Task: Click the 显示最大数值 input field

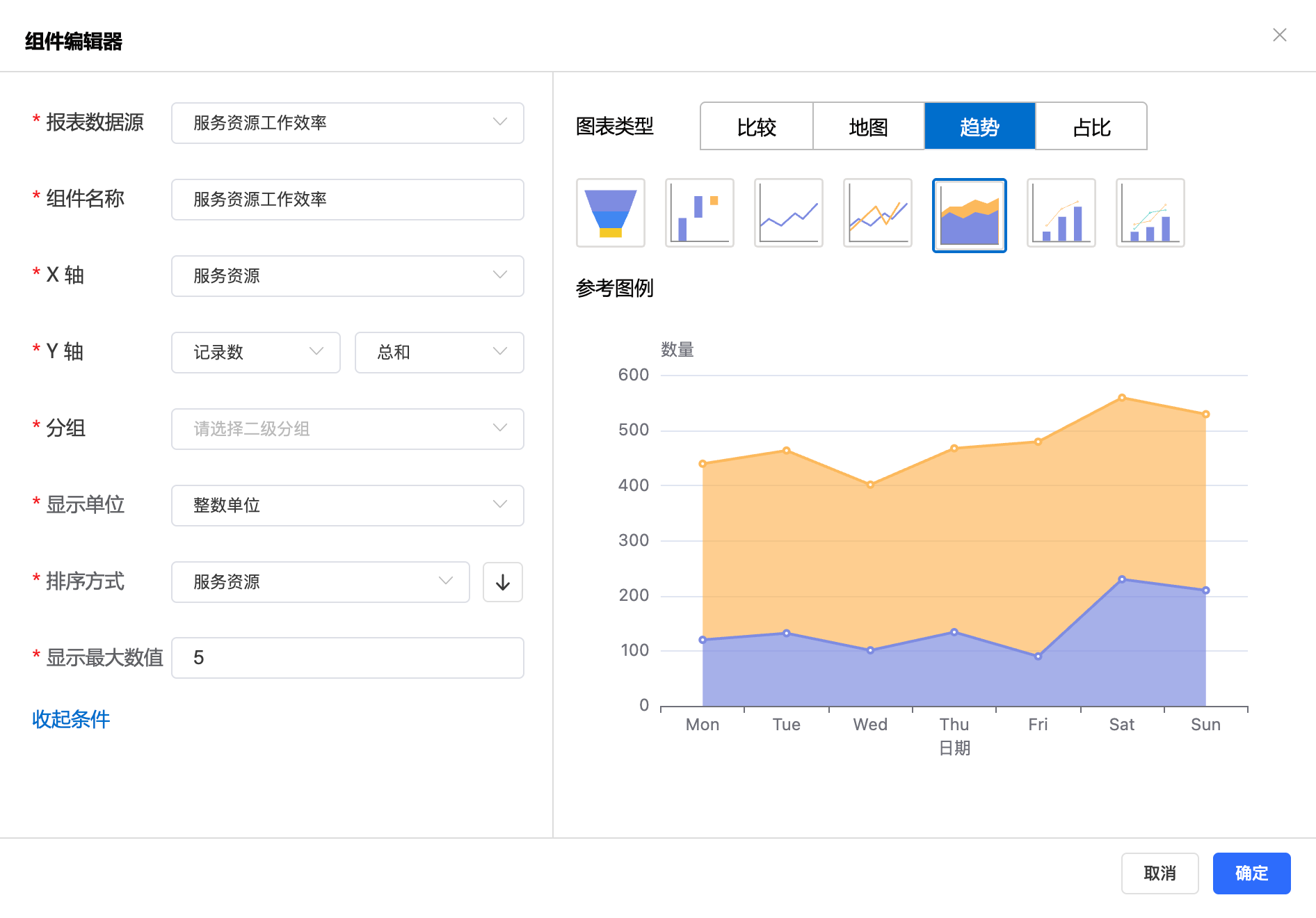Action: (x=347, y=658)
